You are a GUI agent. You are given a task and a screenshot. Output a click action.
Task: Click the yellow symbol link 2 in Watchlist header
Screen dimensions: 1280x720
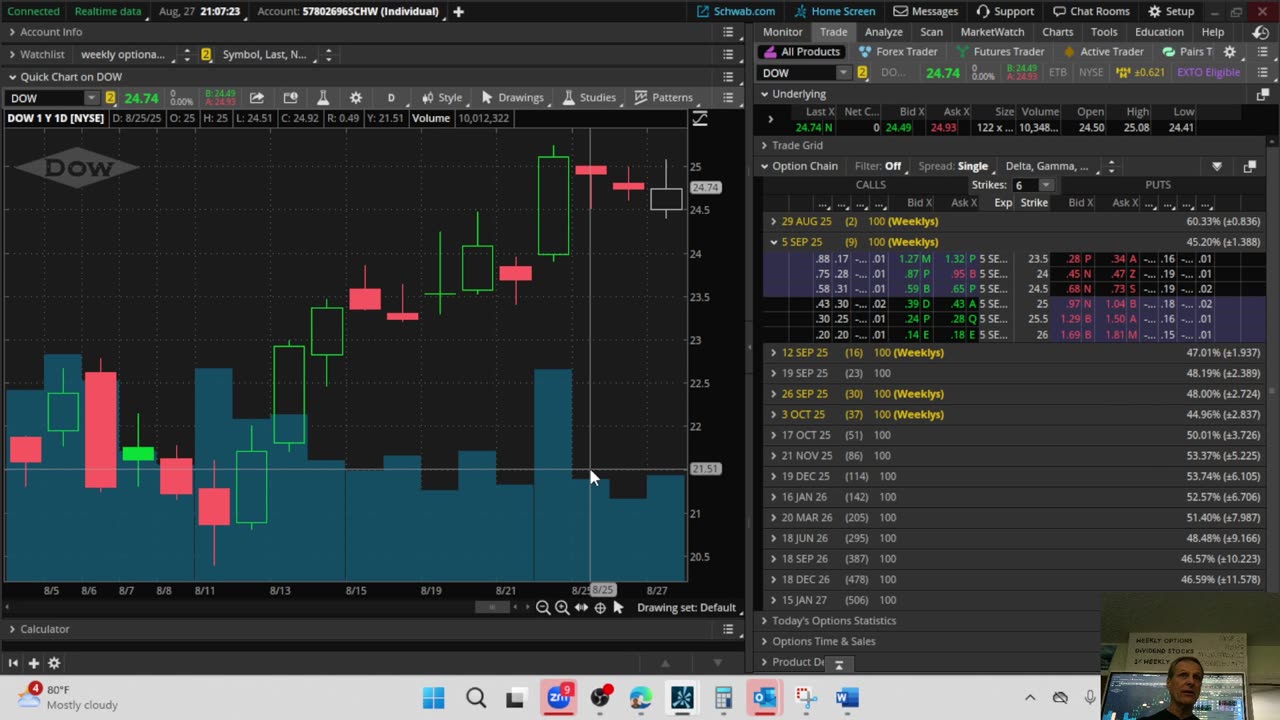206,54
